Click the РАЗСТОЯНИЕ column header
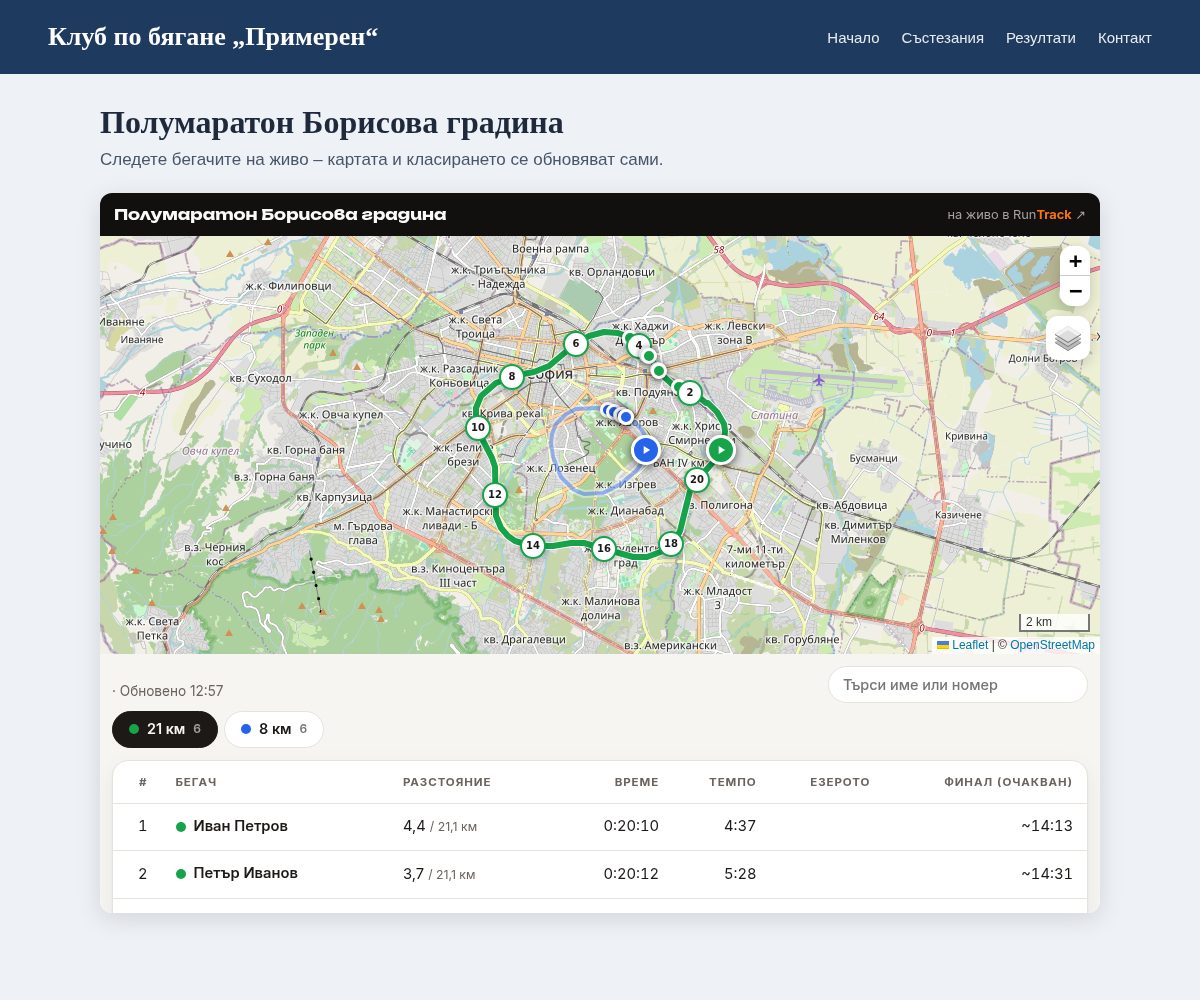 pos(447,782)
